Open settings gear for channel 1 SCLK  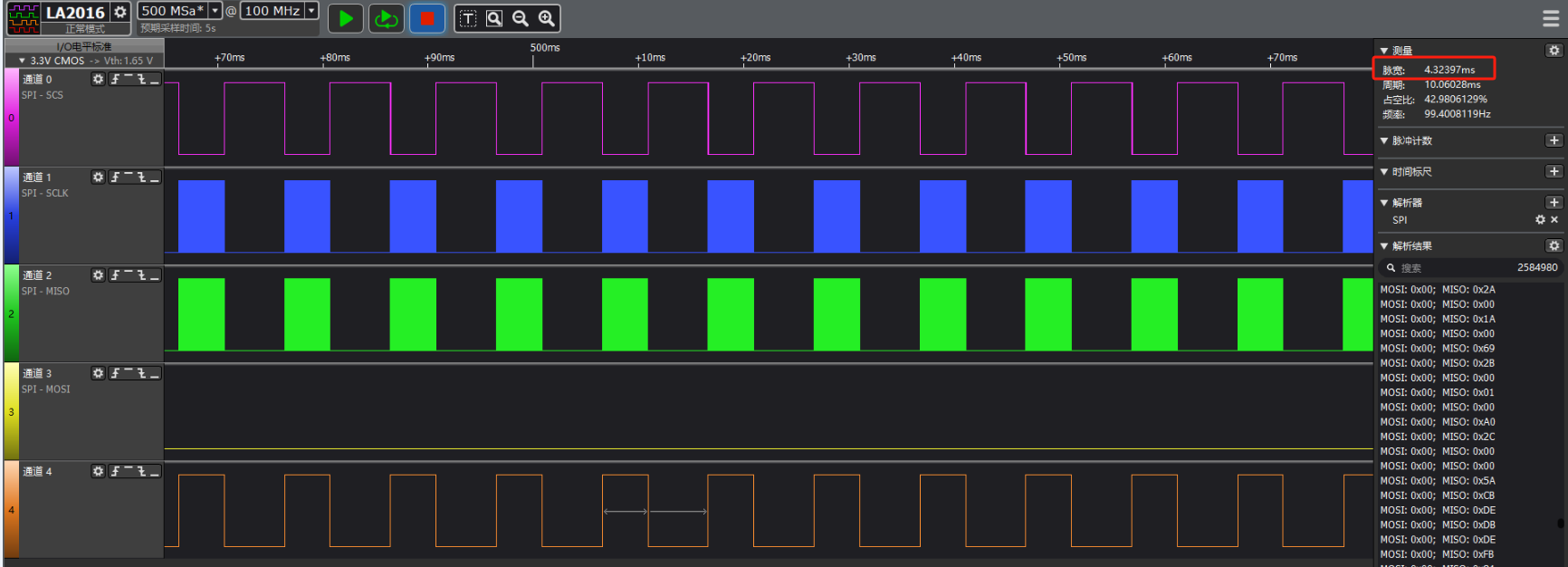(x=98, y=178)
